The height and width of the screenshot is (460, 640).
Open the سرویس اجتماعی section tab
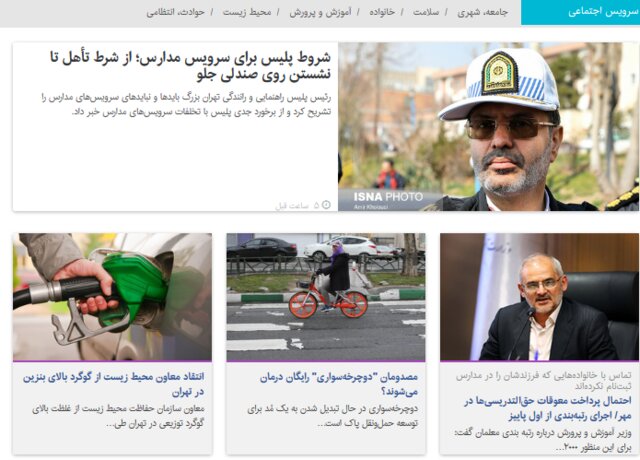[x=580, y=12]
